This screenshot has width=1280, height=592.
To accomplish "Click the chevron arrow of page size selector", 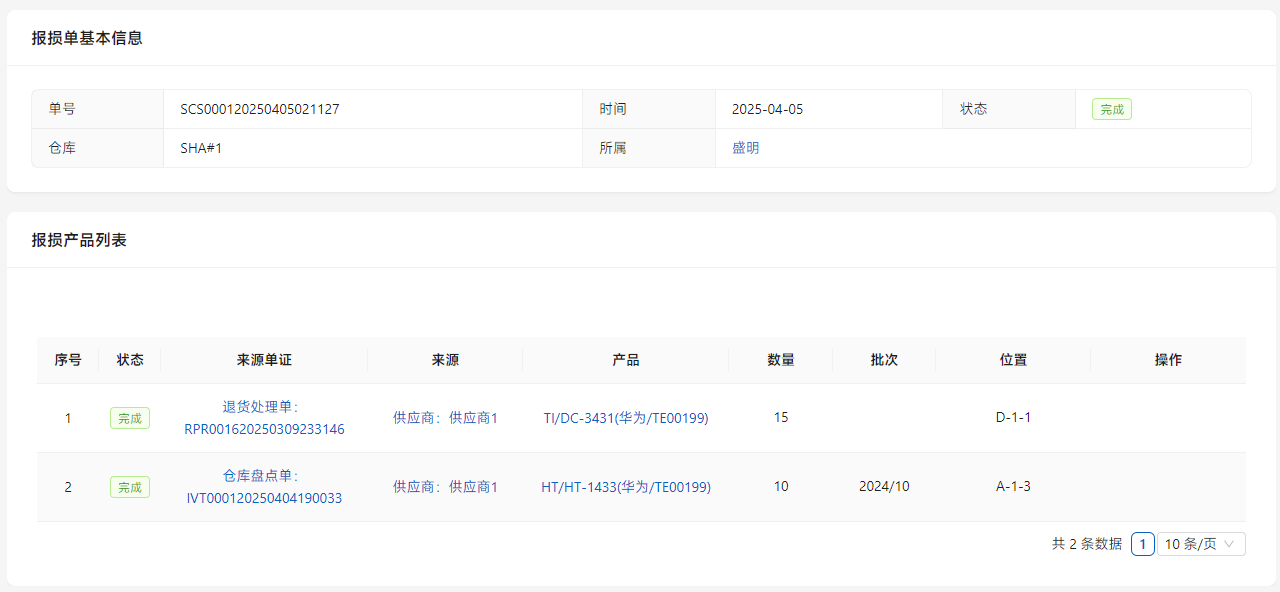I will coord(1229,544).
